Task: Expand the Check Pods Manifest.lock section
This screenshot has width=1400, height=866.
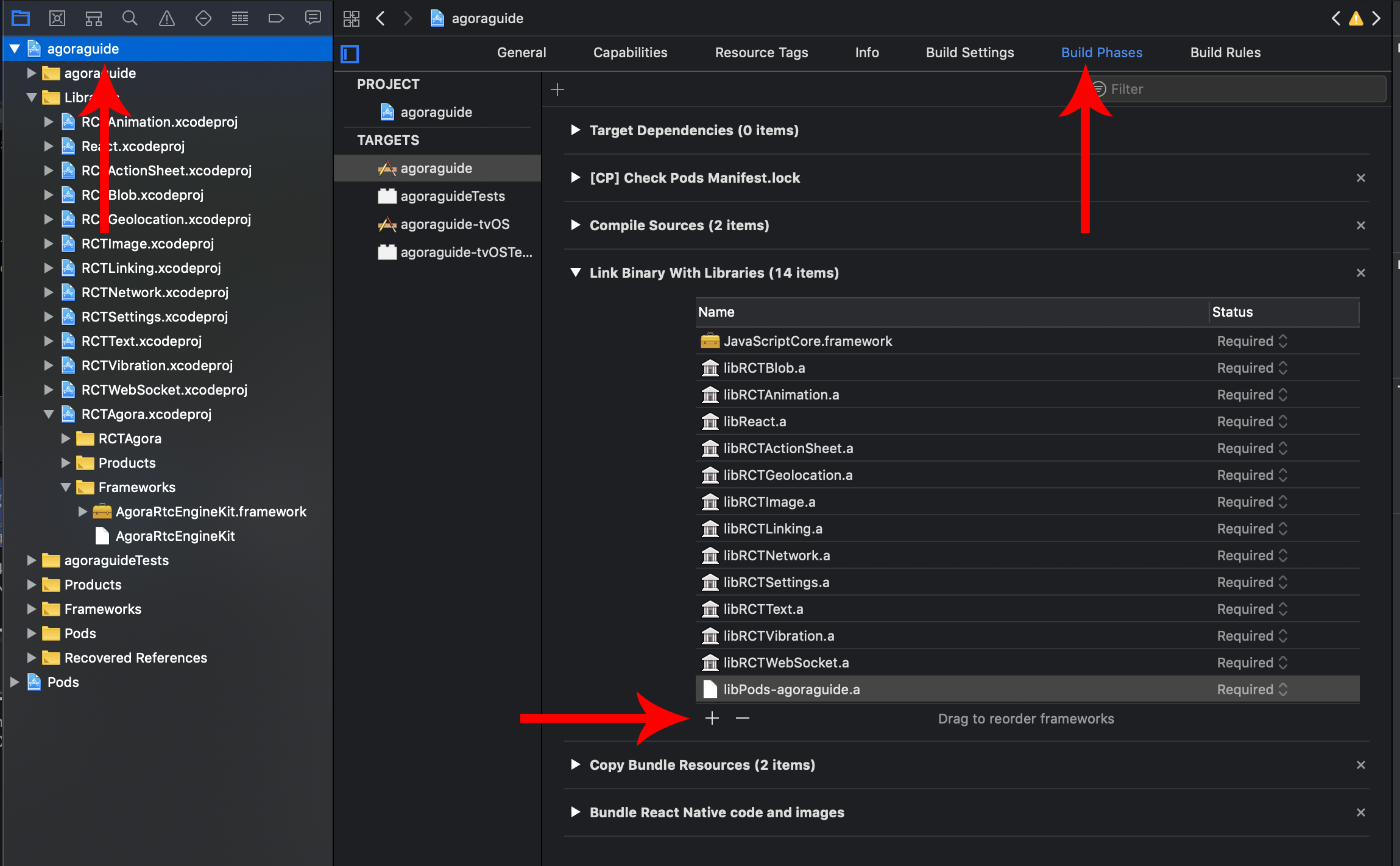Action: tap(575, 178)
